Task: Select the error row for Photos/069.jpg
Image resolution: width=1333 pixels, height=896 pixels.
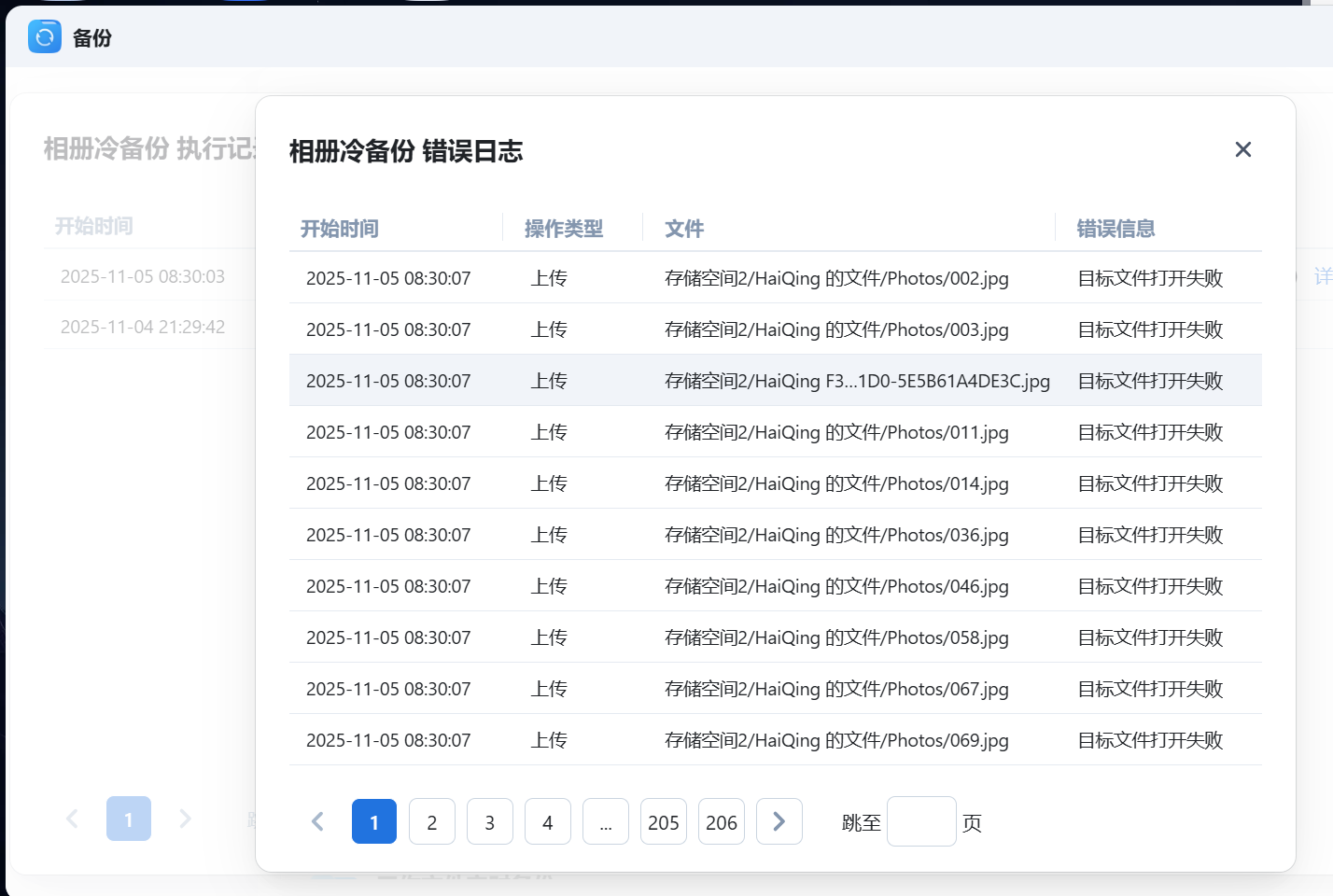Action: tap(775, 739)
